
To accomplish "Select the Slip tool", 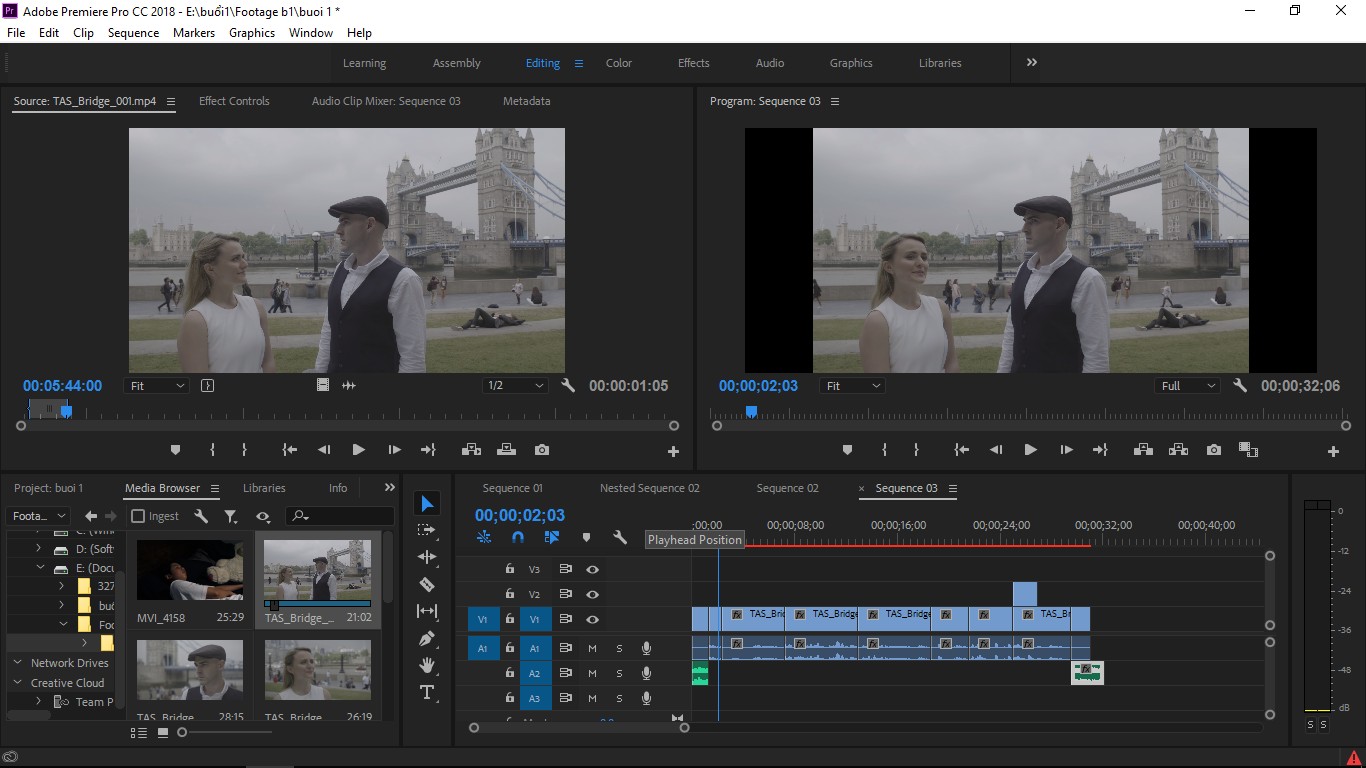I will 427,611.
